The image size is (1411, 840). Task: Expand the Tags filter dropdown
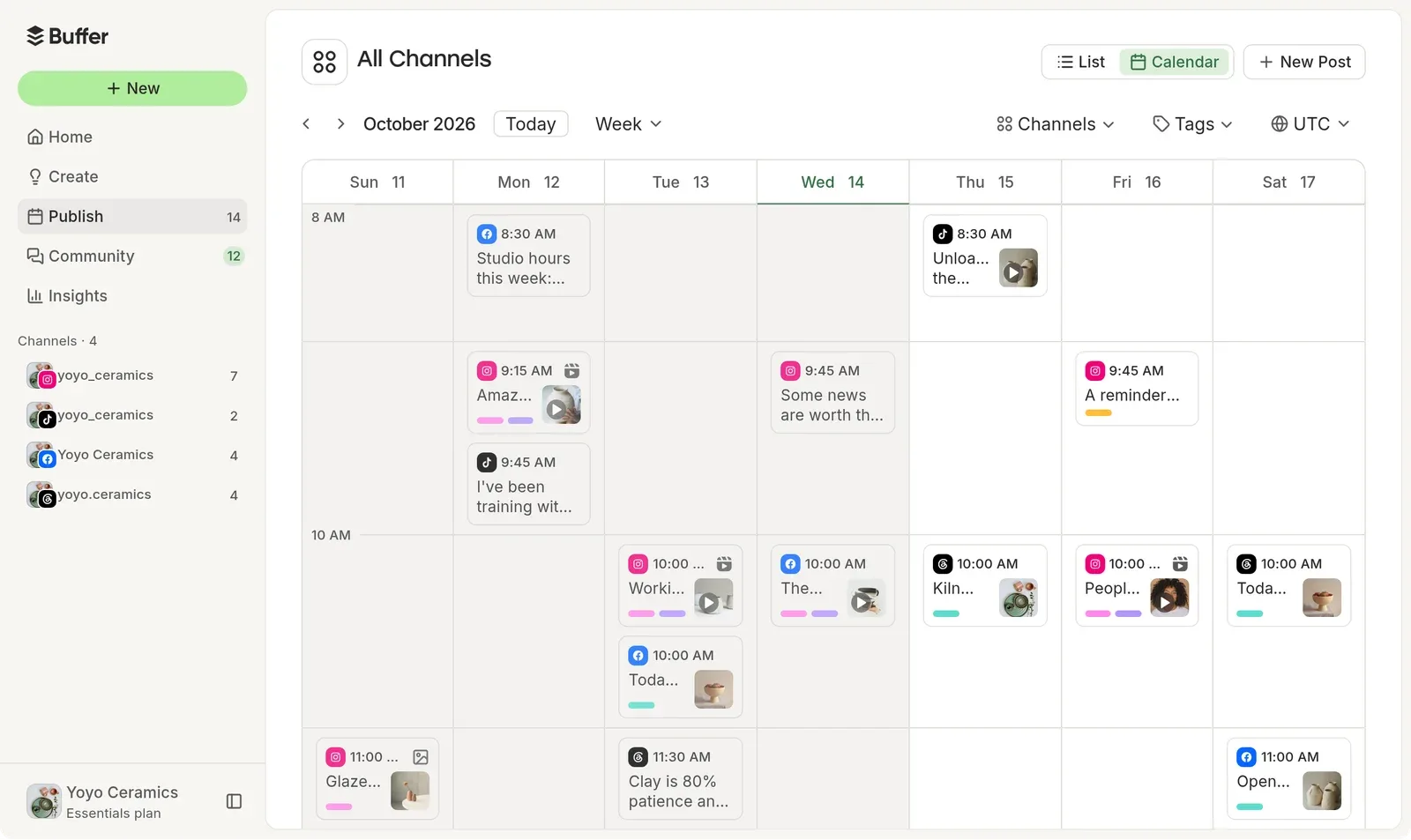point(1192,124)
